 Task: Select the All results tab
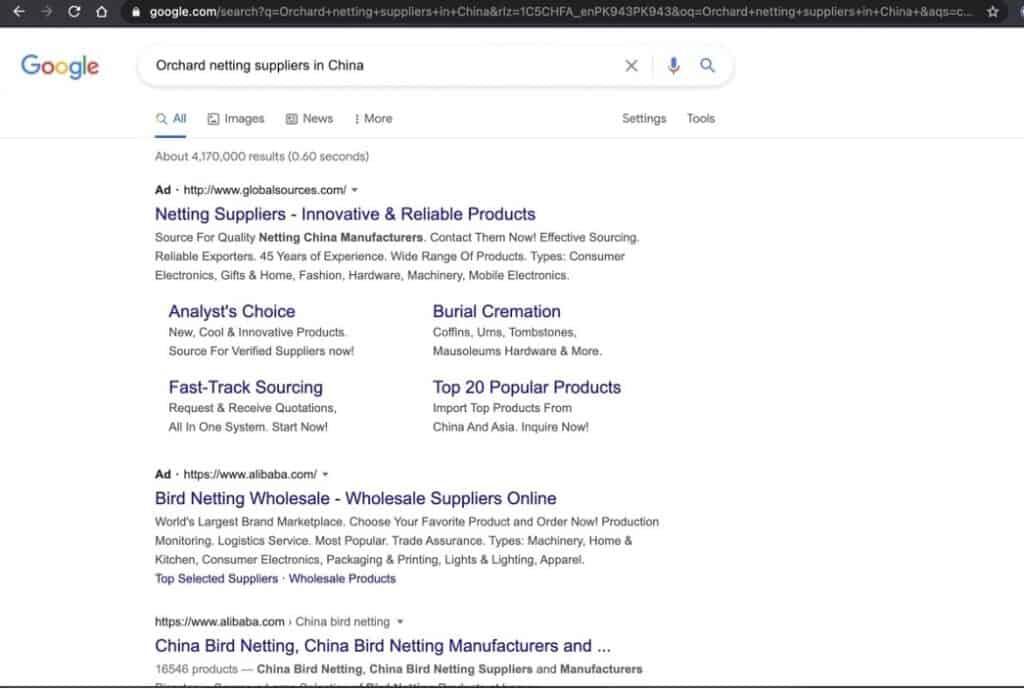point(171,119)
